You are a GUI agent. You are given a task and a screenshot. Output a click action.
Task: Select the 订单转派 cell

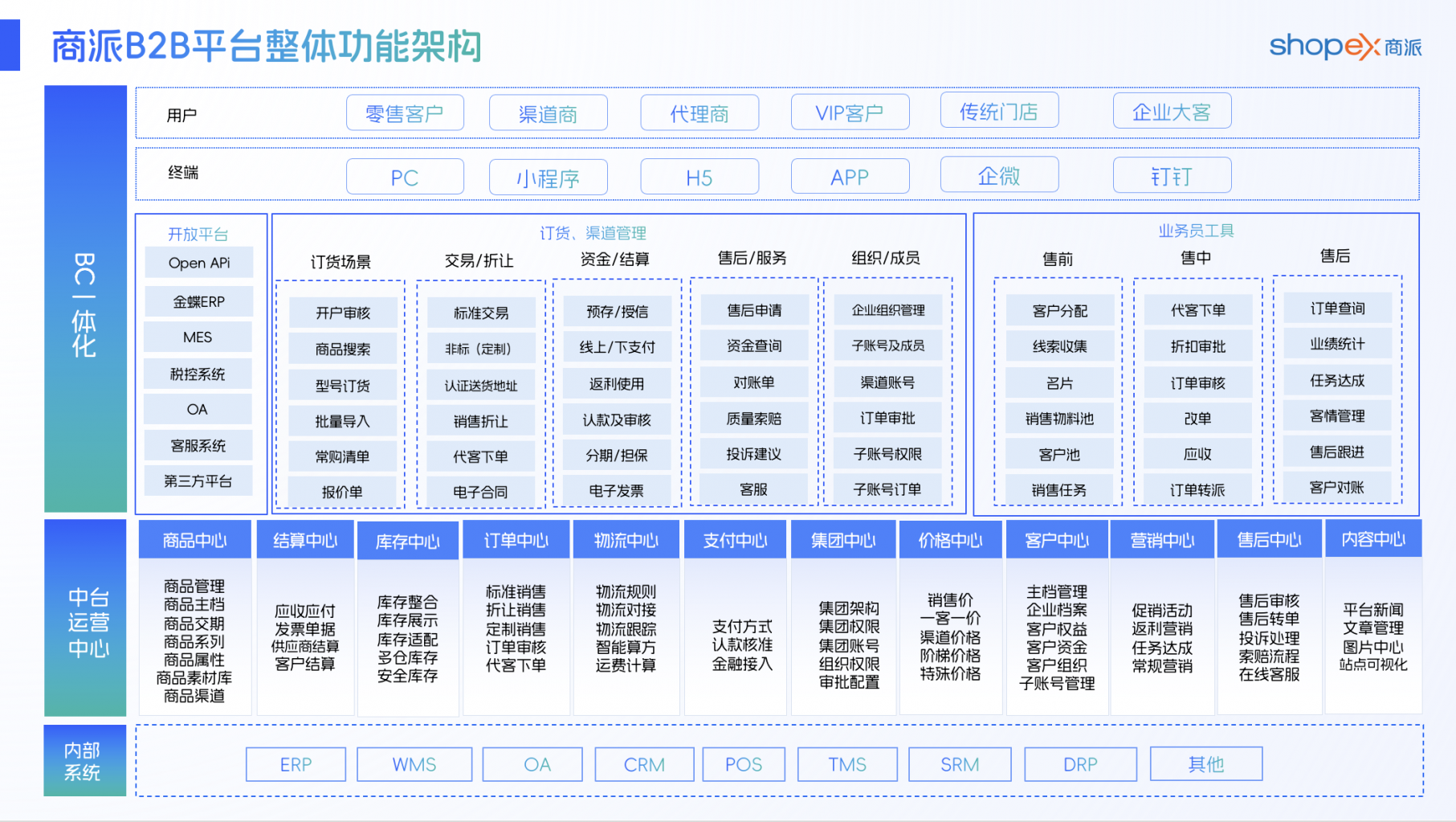point(1197,489)
